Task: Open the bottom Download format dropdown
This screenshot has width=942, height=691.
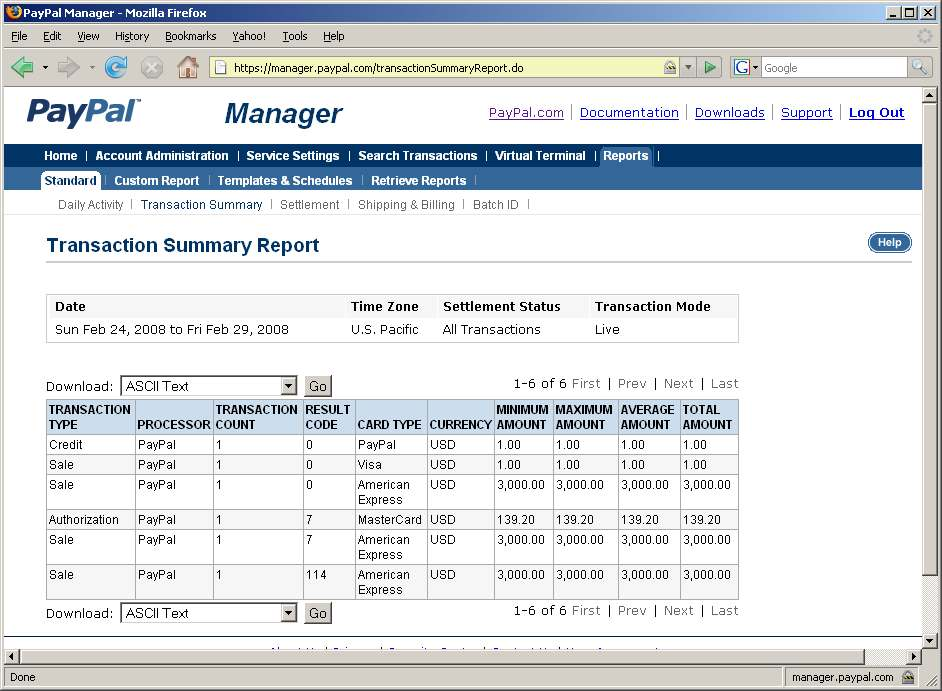Action: point(288,613)
